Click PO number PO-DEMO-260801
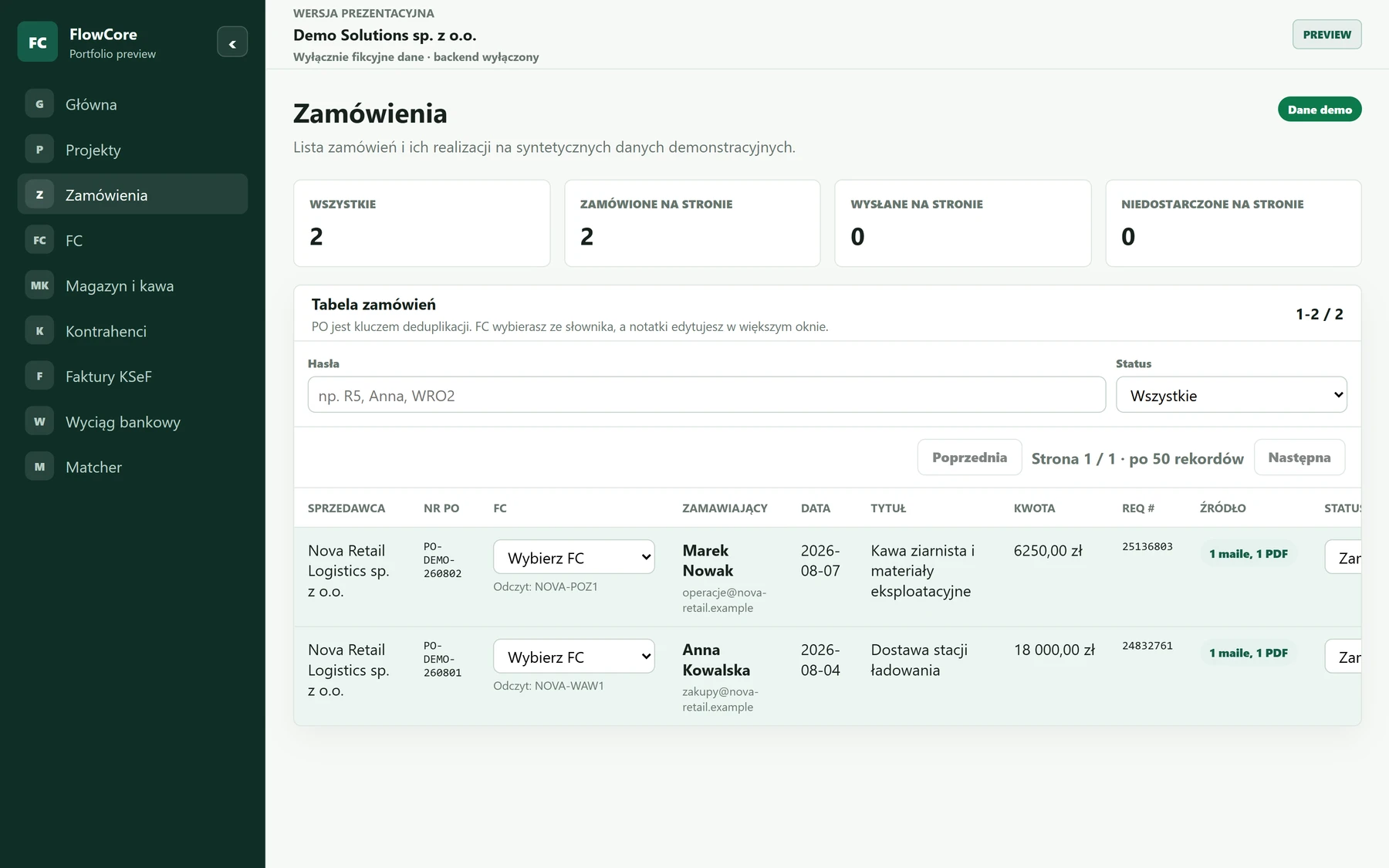Screen dimensions: 1389x868 (442, 660)
